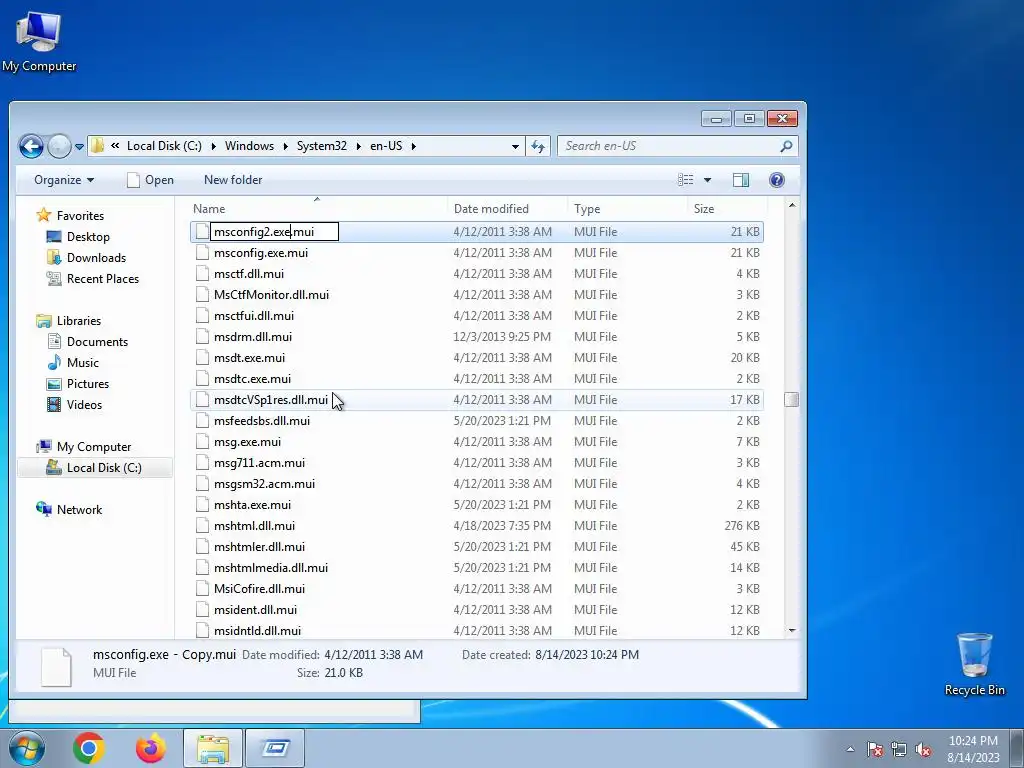Sort by the Type column header
Screen dimensions: 1024x768
[x=627, y=209]
